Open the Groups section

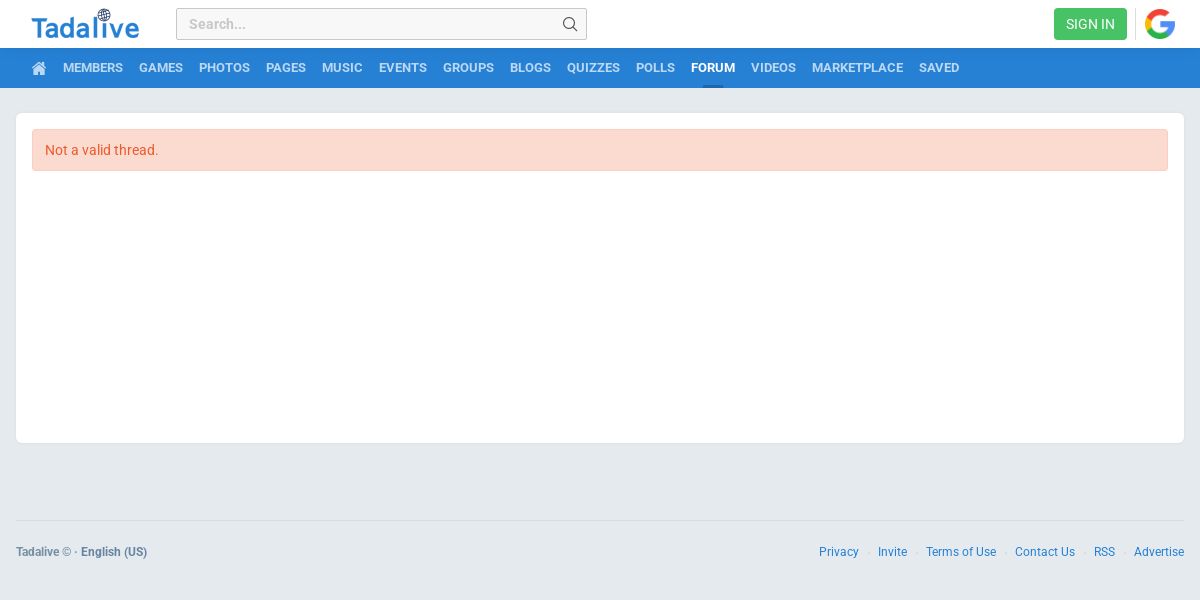point(468,68)
